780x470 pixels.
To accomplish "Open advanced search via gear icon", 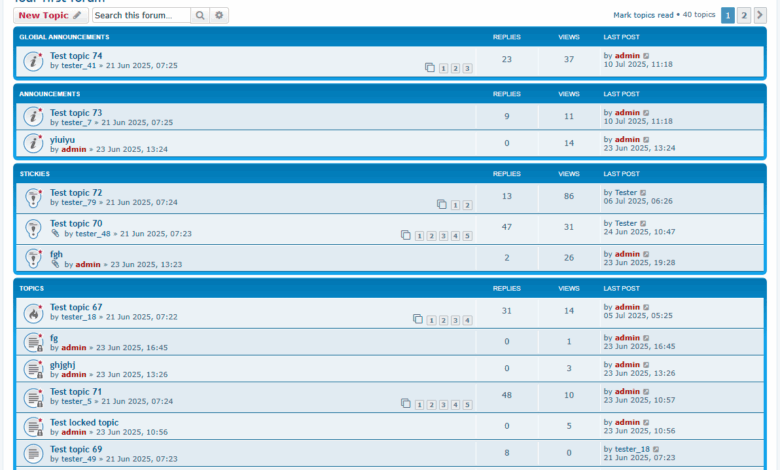I will click(220, 16).
